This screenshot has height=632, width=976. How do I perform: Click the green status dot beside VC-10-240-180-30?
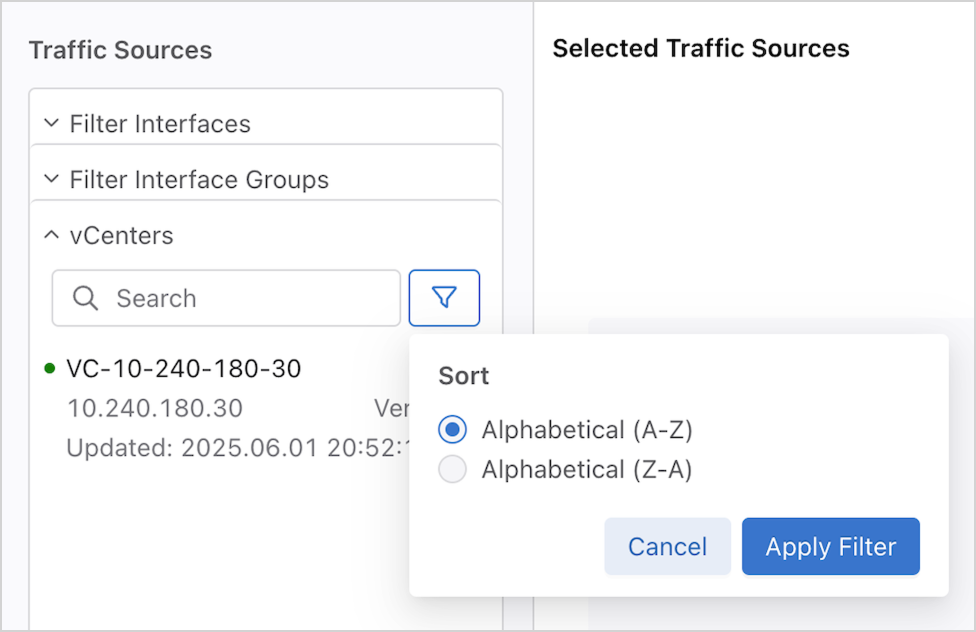tap(50, 369)
